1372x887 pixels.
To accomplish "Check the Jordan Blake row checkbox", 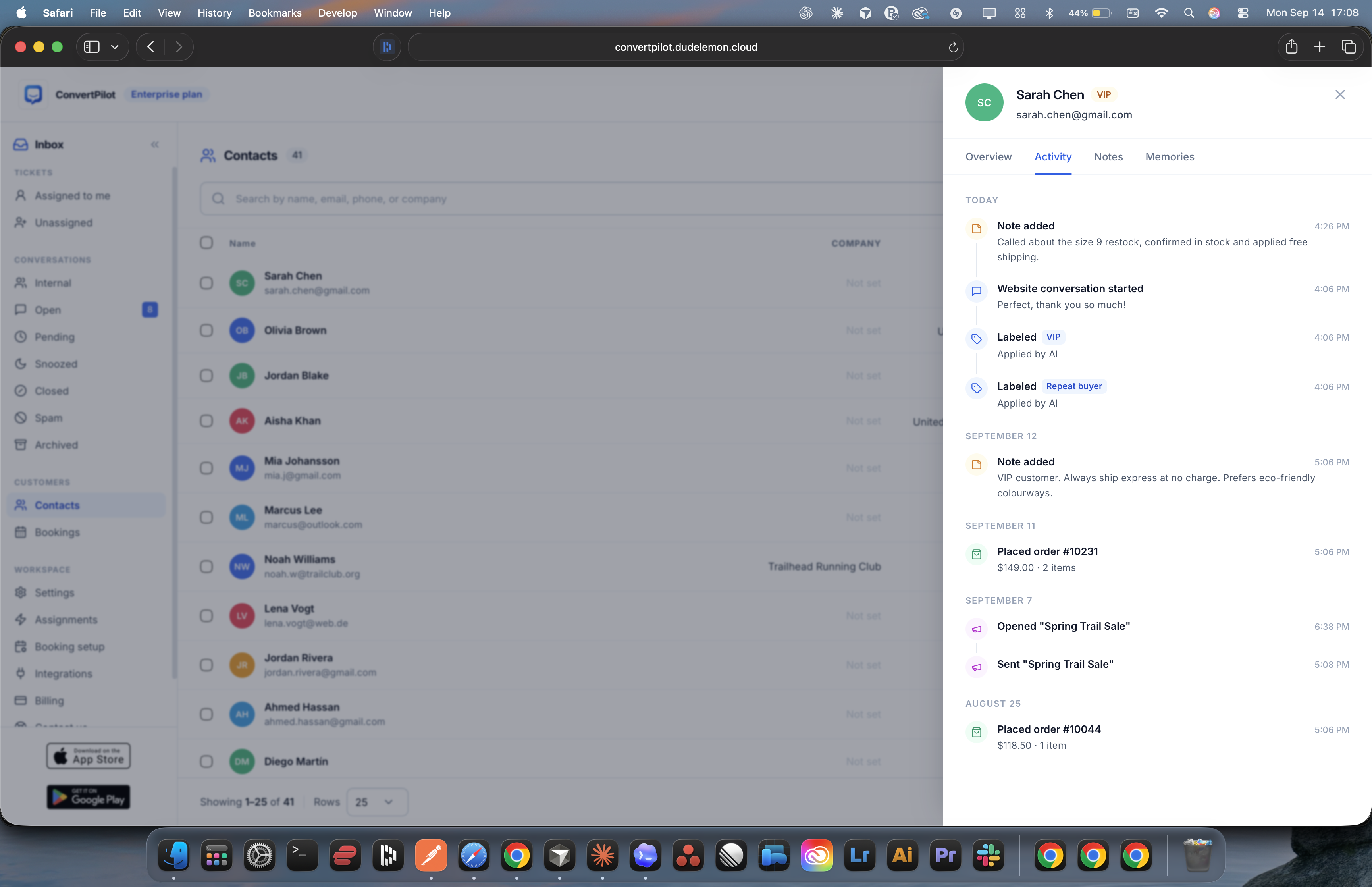I will coord(206,376).
